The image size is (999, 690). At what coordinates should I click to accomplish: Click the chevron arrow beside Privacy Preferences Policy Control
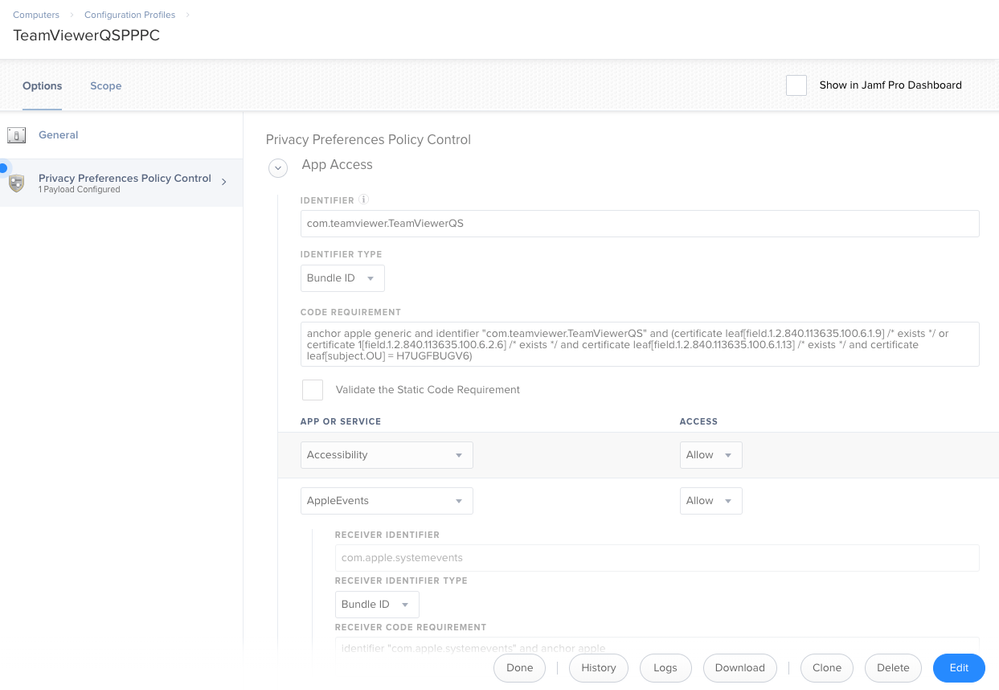coord(224,182)
